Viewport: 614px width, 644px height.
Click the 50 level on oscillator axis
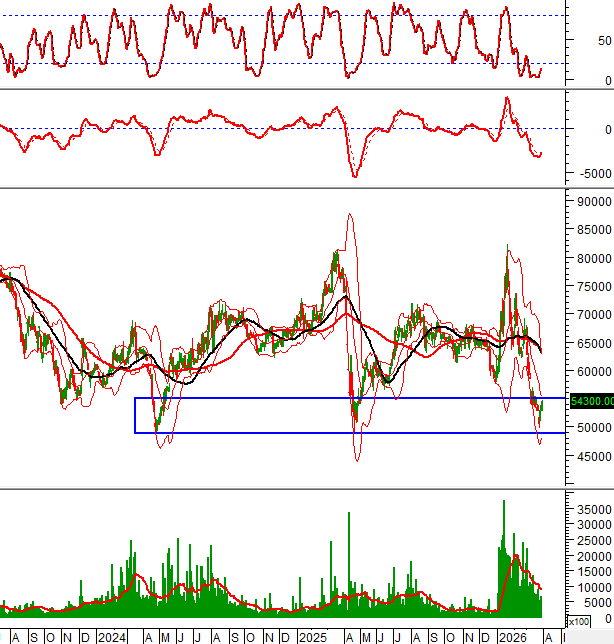[603, 41]
